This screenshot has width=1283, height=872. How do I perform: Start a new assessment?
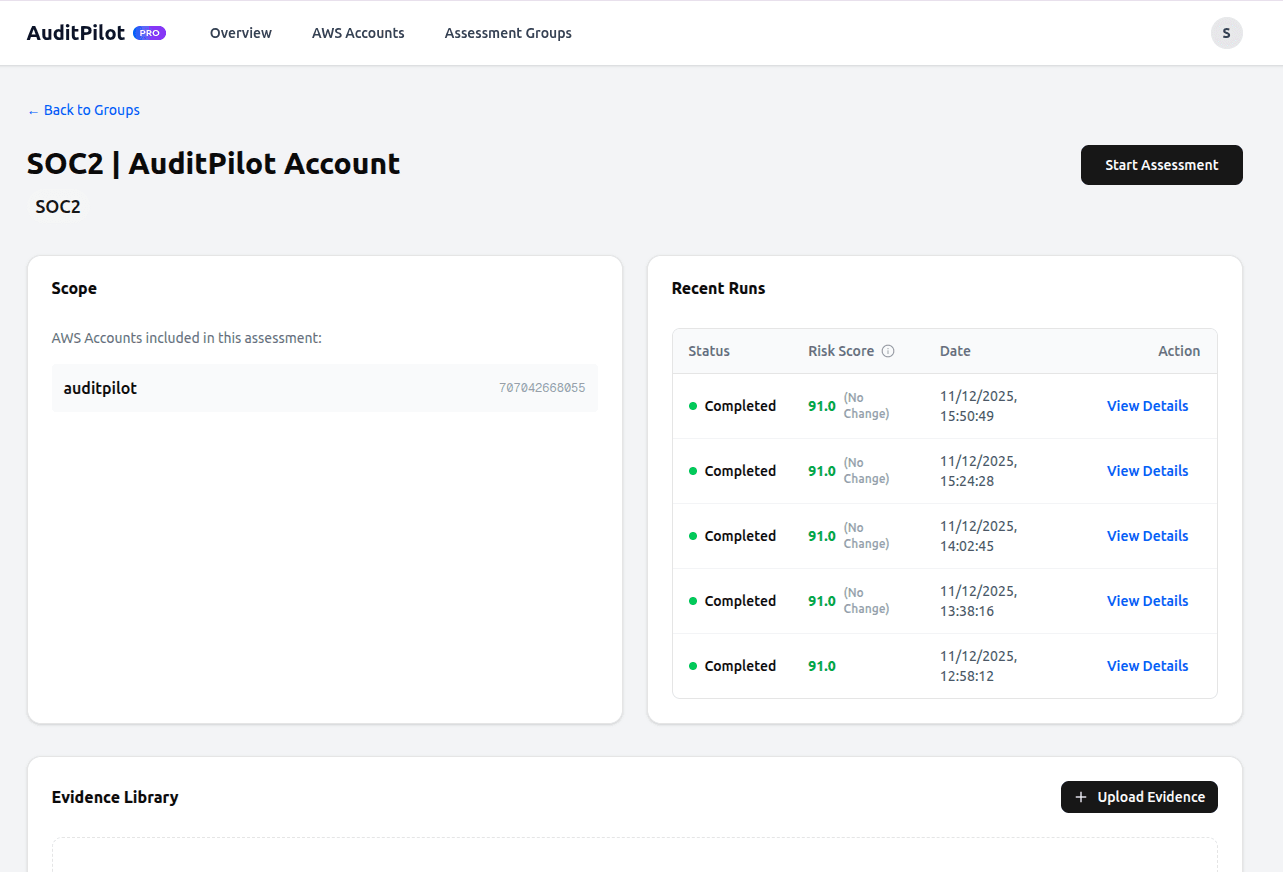[x=1161, y=165]
